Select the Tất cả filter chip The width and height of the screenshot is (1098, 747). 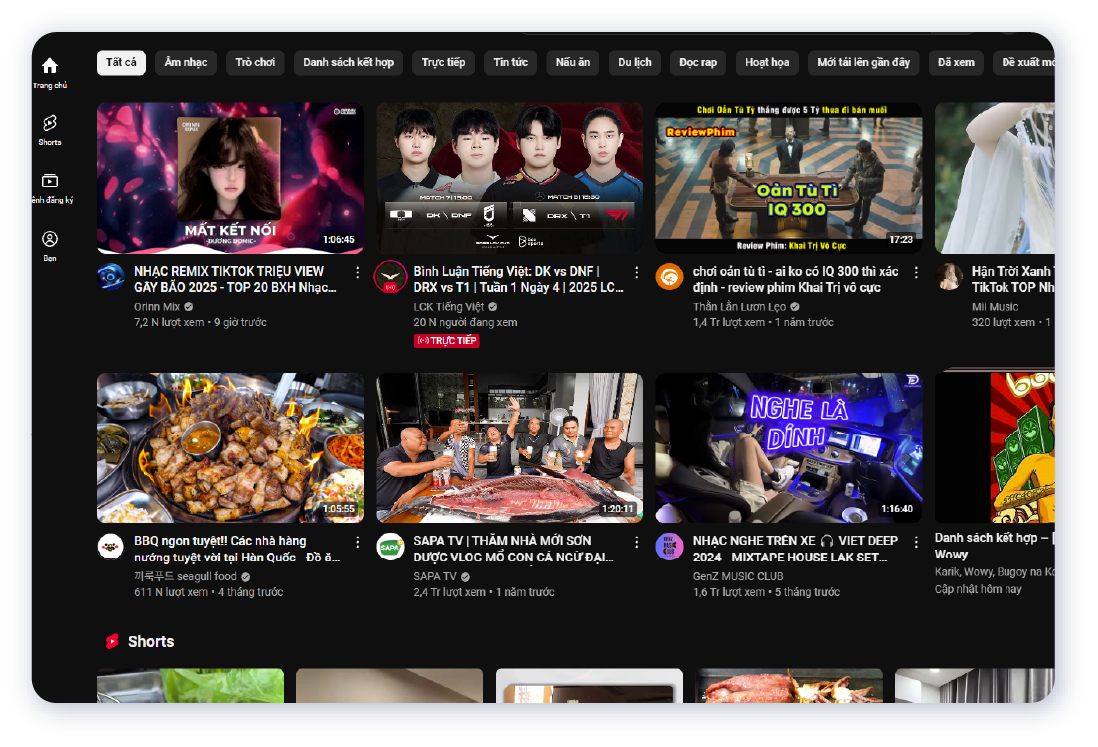[121, 62]
